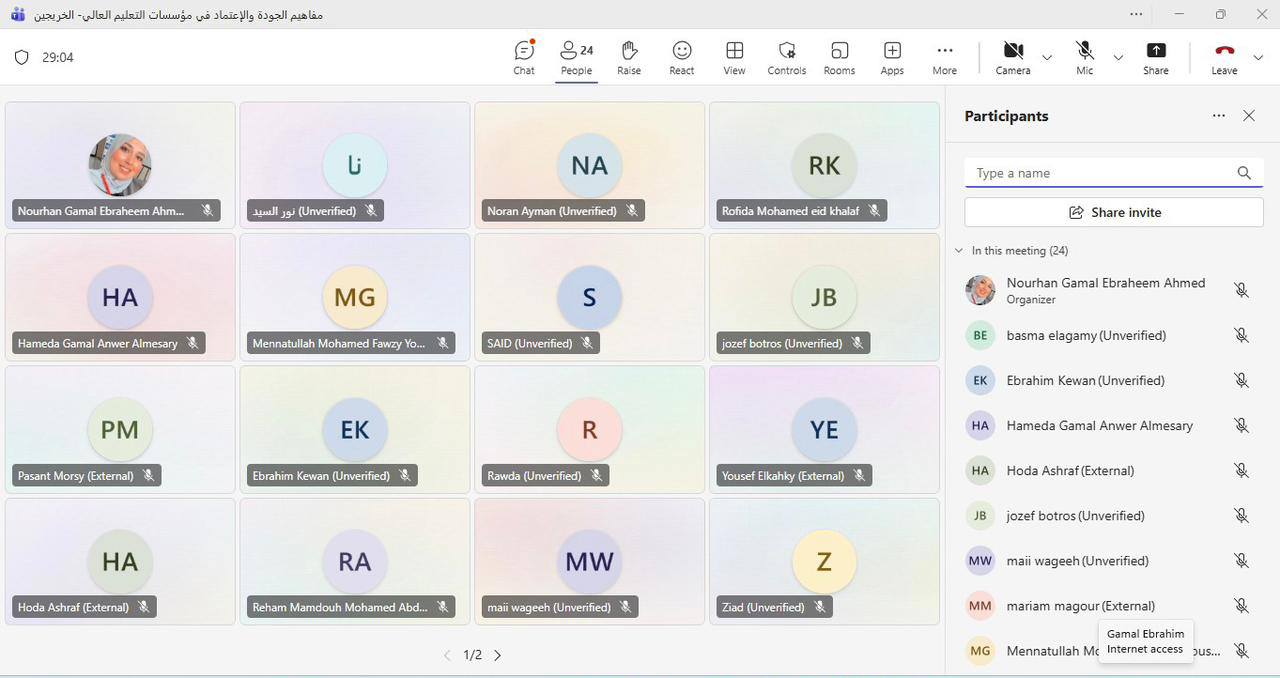This screenshot has width=1280, height=678.
Task: Change the meeting View layout
Action: (734, 58)
